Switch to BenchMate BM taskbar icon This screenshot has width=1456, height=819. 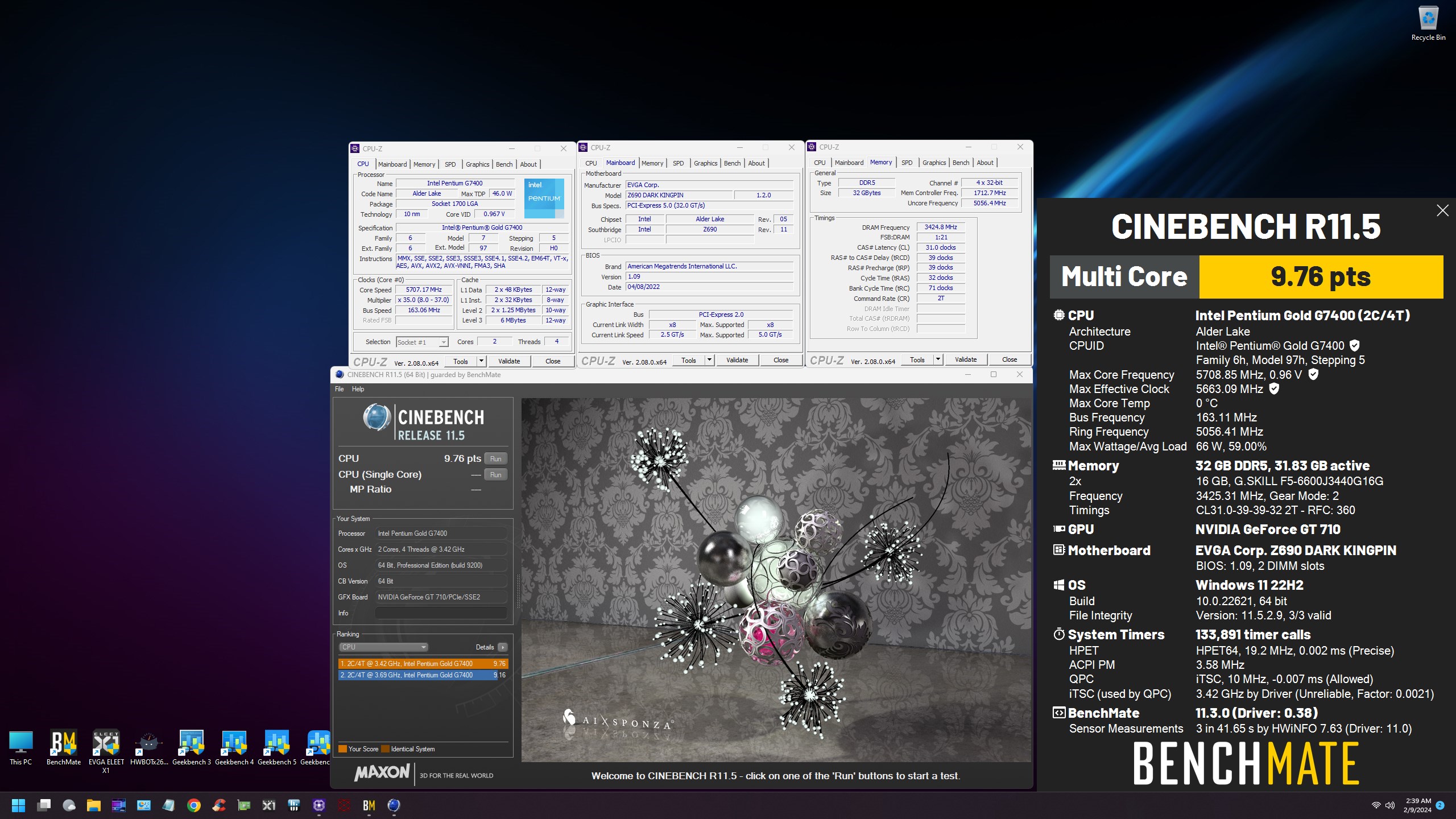tap(369, 805)
